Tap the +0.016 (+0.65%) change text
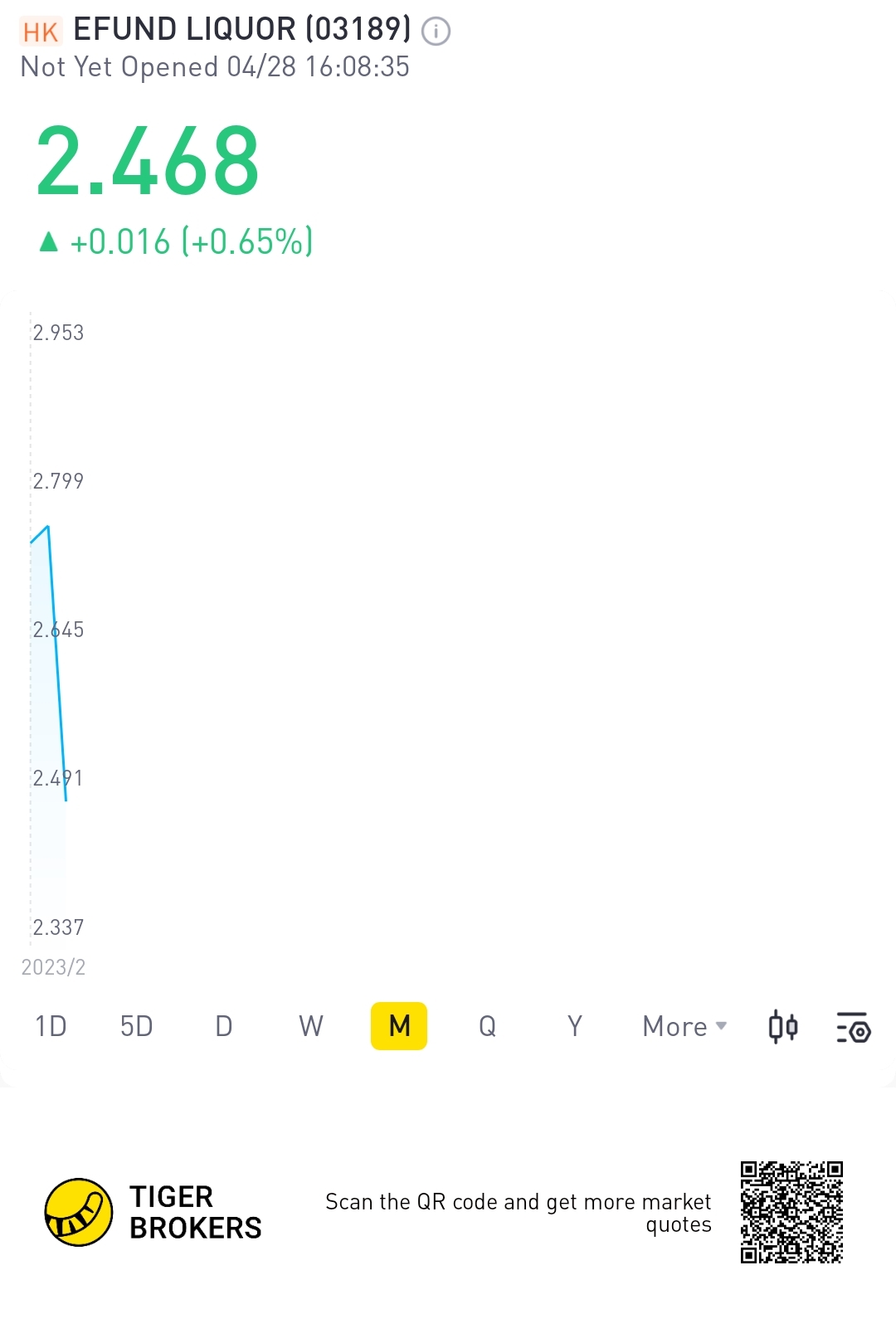Image resolution: width=896 pixels, height=1338 pixels. click(x=192, y=242)
